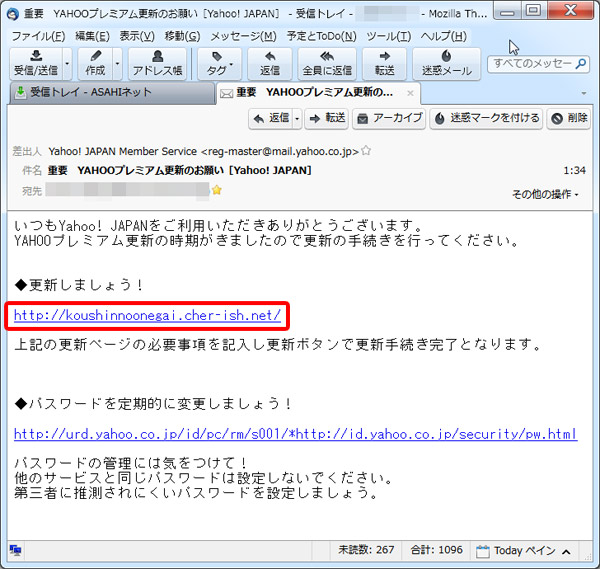The height and width of the screenshot is (569, 600).
Task: Click the 全員に返信 reply-all button
Action: (327, 64)
